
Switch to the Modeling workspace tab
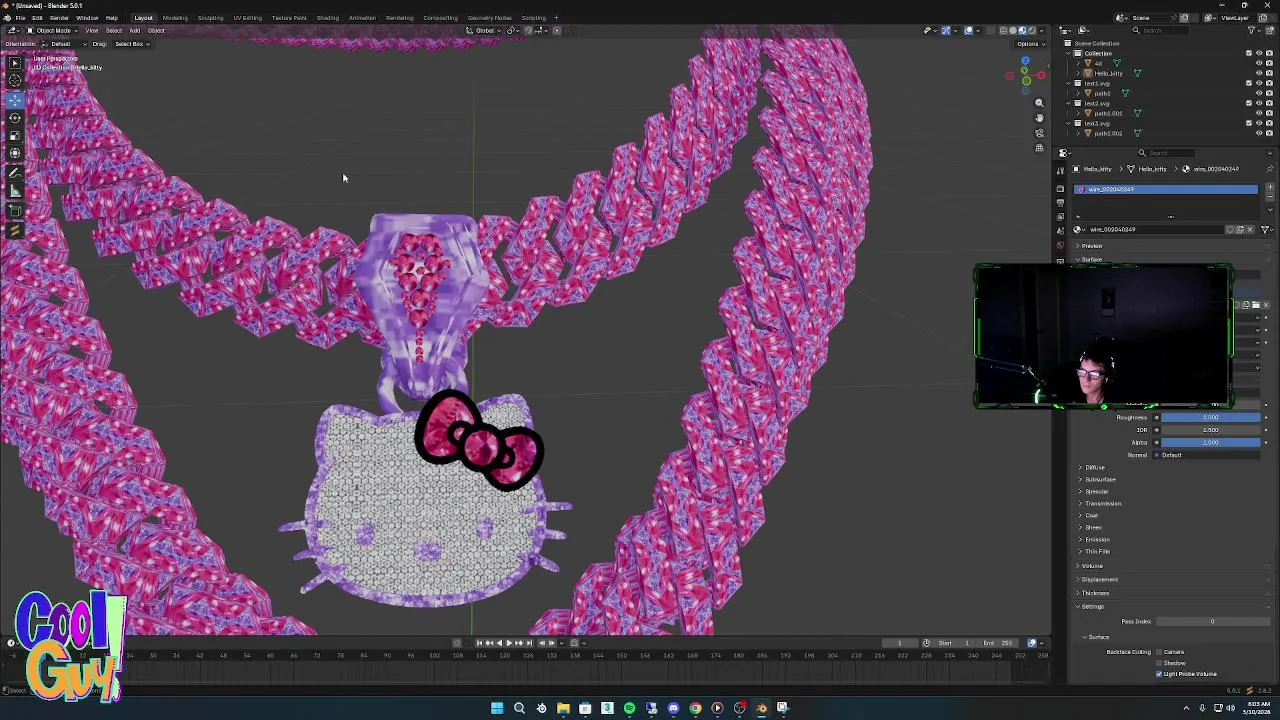[x=175, y=18]
